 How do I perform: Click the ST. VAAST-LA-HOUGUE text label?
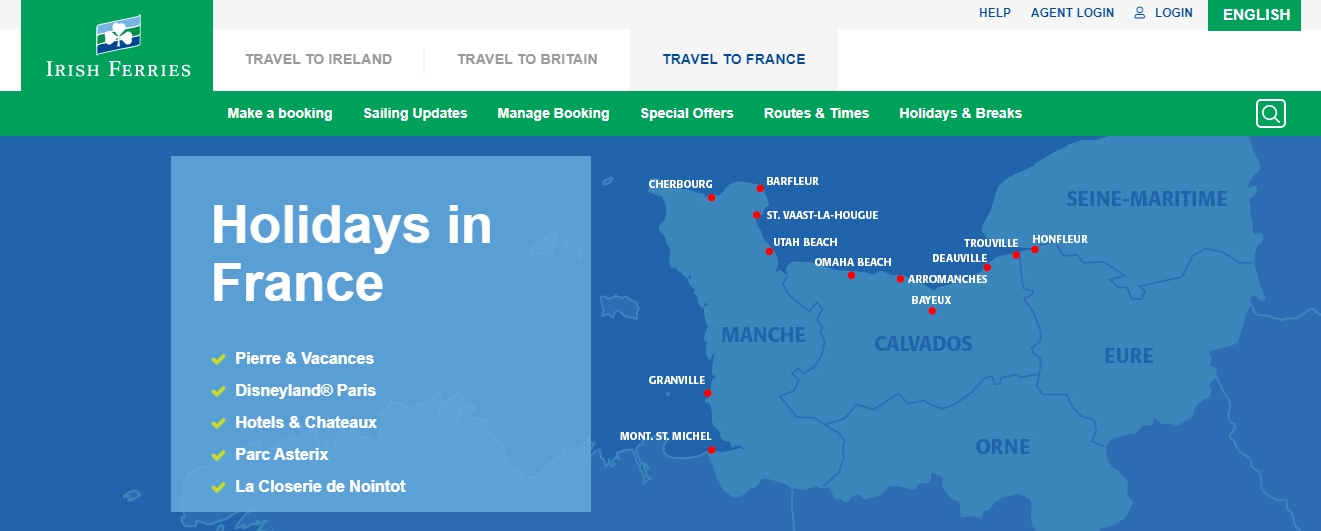(822, 215)
